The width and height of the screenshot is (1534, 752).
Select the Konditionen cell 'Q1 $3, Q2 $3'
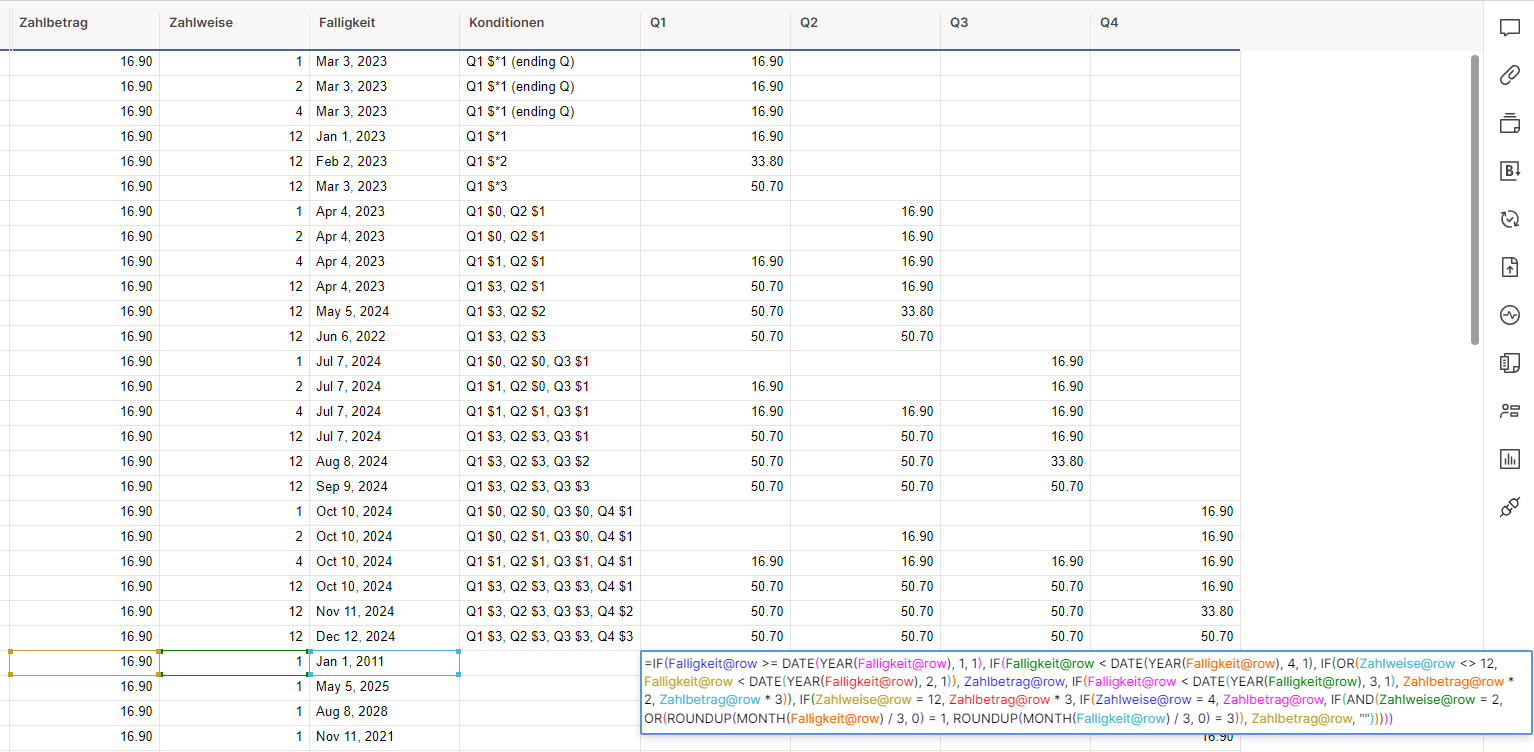point(550,336)
